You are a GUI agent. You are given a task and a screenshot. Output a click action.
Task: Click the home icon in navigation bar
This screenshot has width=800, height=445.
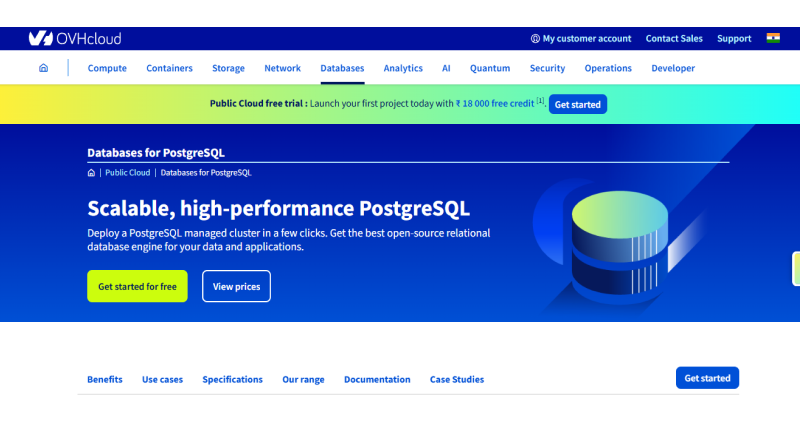(43, 68)
